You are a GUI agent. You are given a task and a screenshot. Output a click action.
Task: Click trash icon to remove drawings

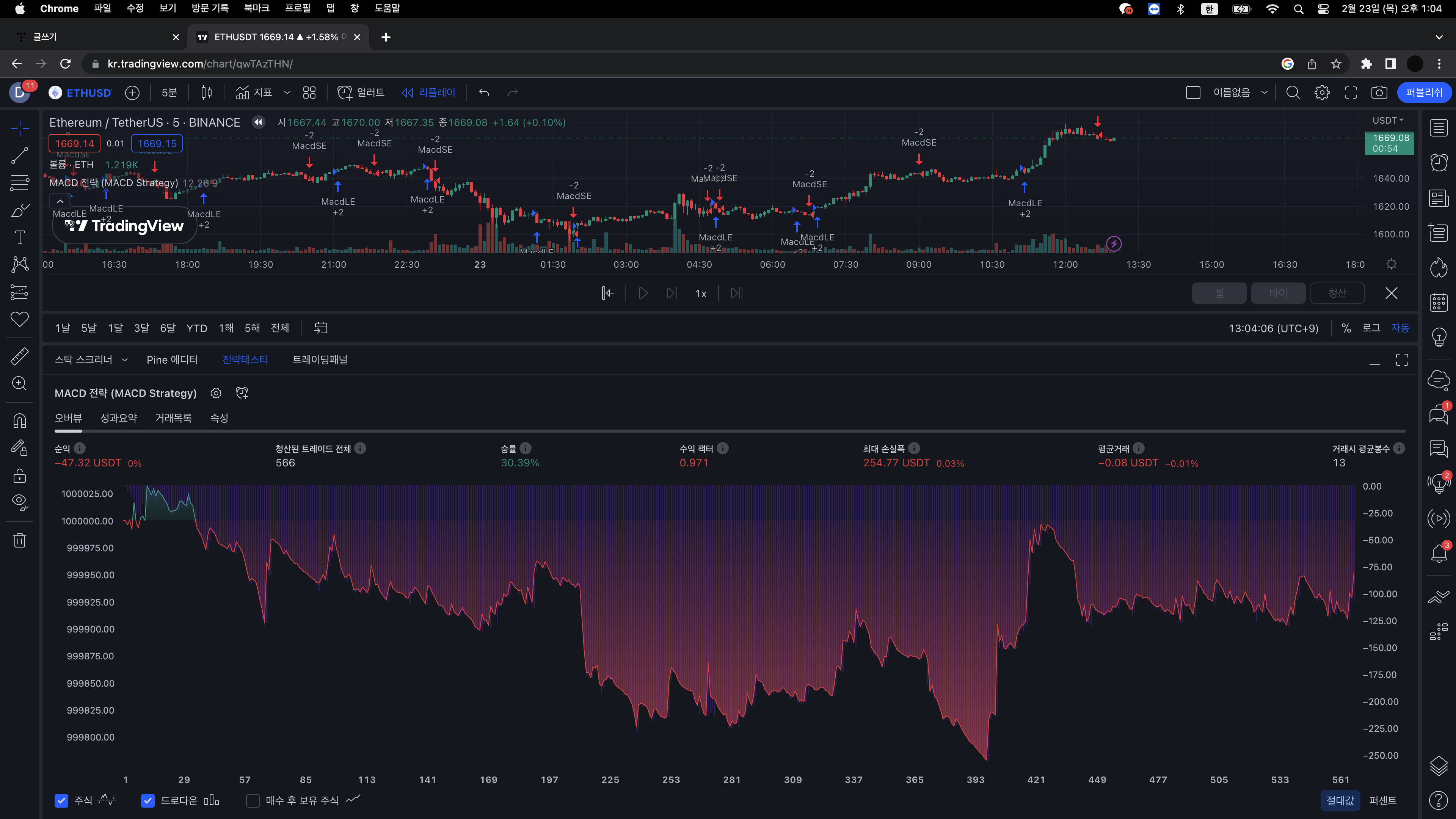[20, 540]
